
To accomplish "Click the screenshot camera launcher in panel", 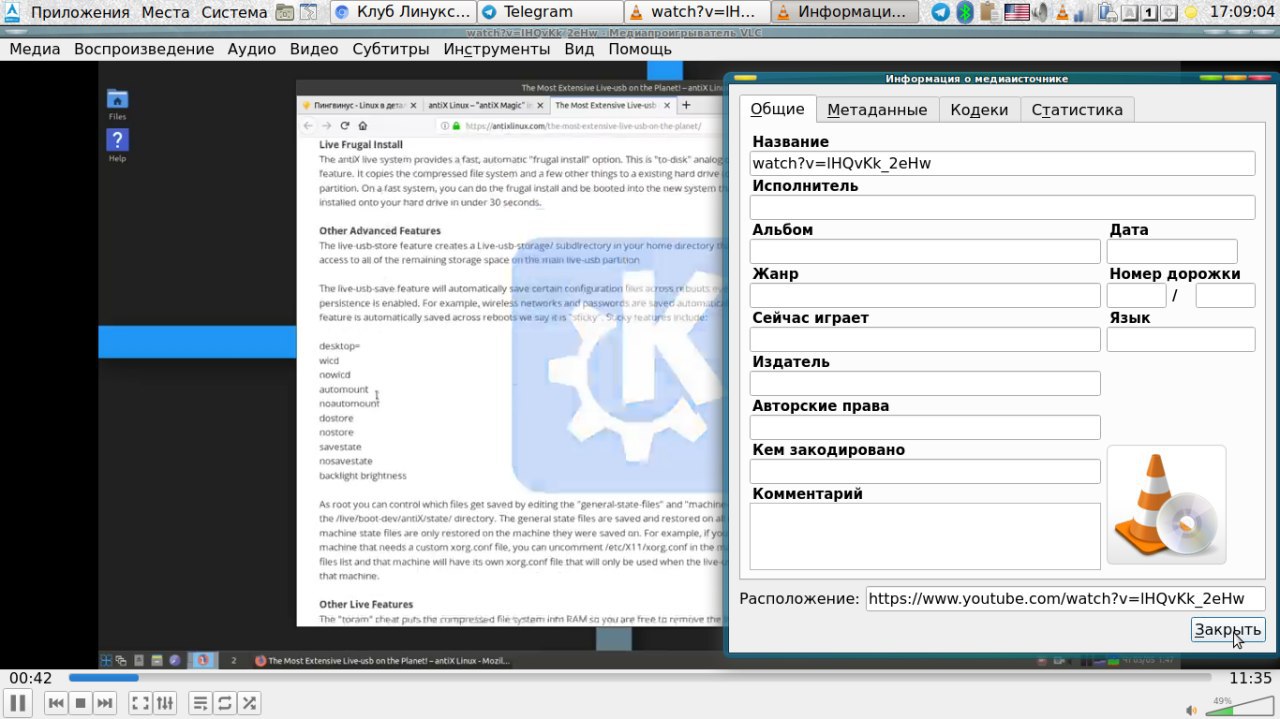I will point(284,12).
